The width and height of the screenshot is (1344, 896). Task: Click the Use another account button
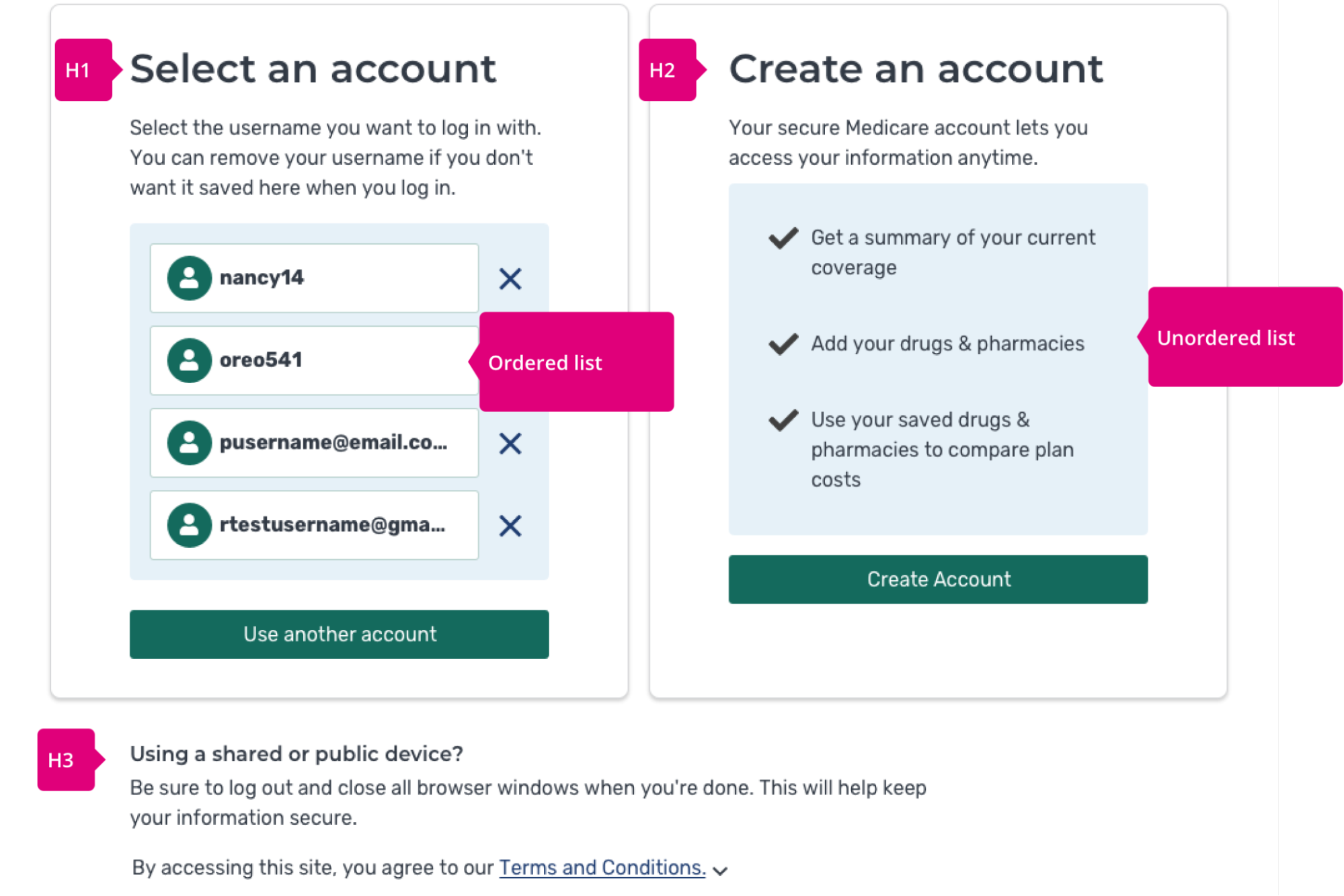(340, 633)
